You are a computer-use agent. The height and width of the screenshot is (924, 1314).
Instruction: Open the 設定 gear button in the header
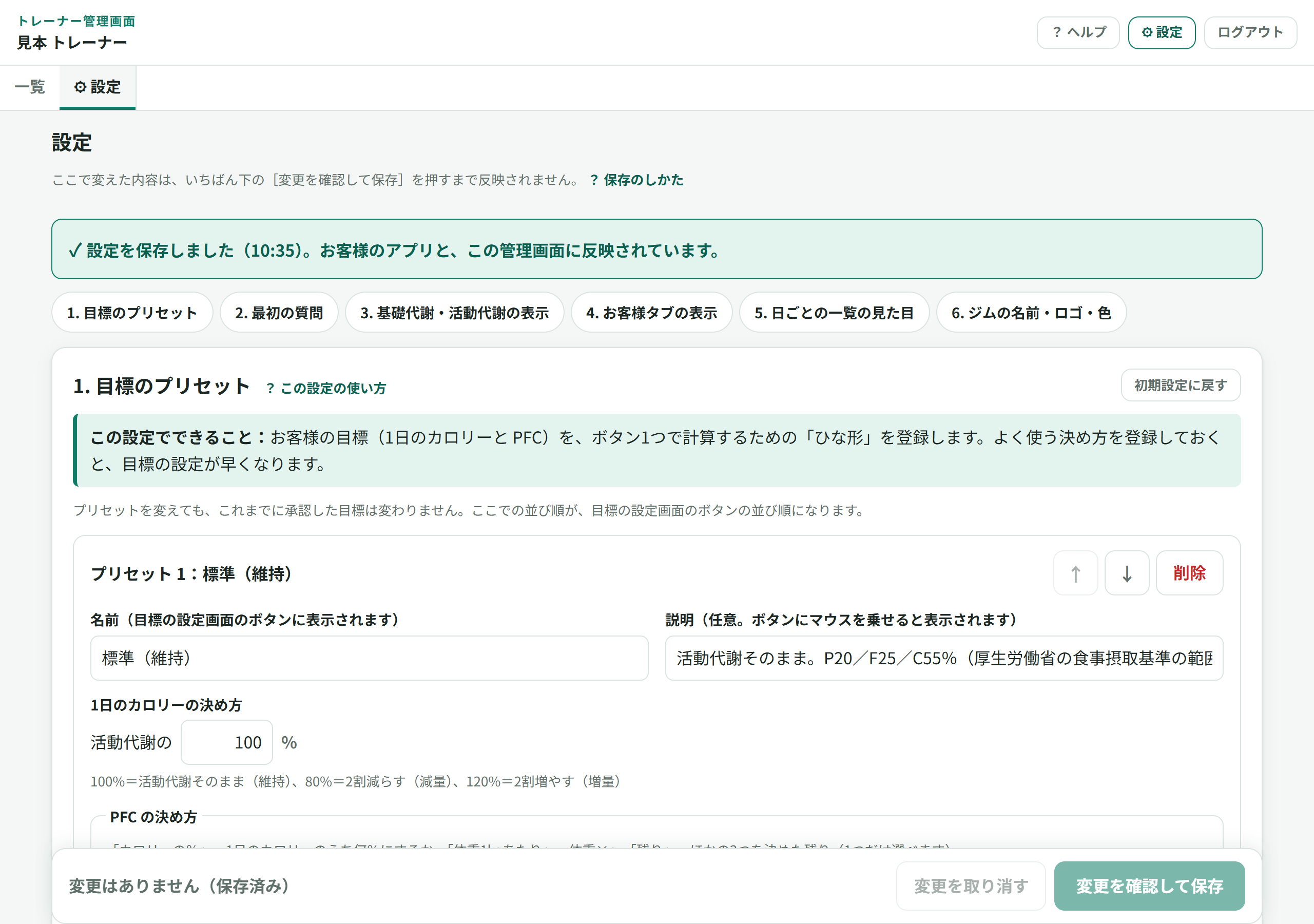pyautogui.click(x=1161, y=33)
